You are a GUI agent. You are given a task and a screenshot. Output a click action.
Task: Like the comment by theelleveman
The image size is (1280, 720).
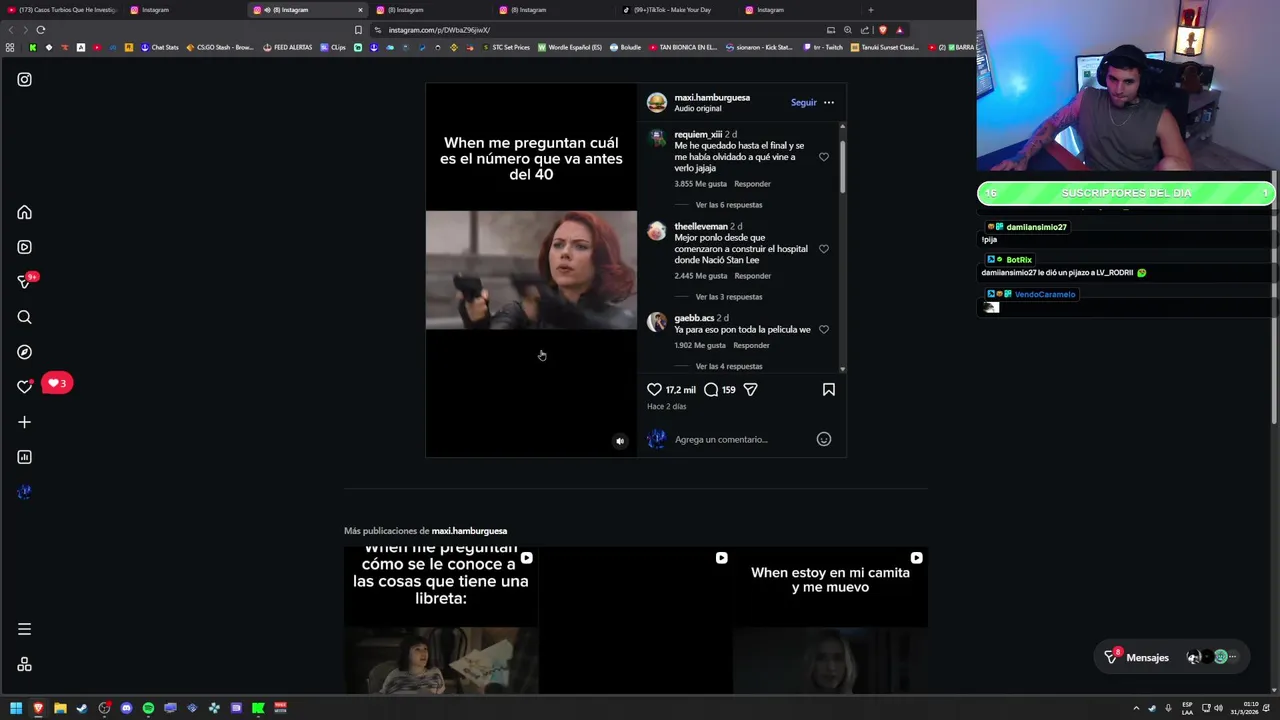click(x=824, y=249)
